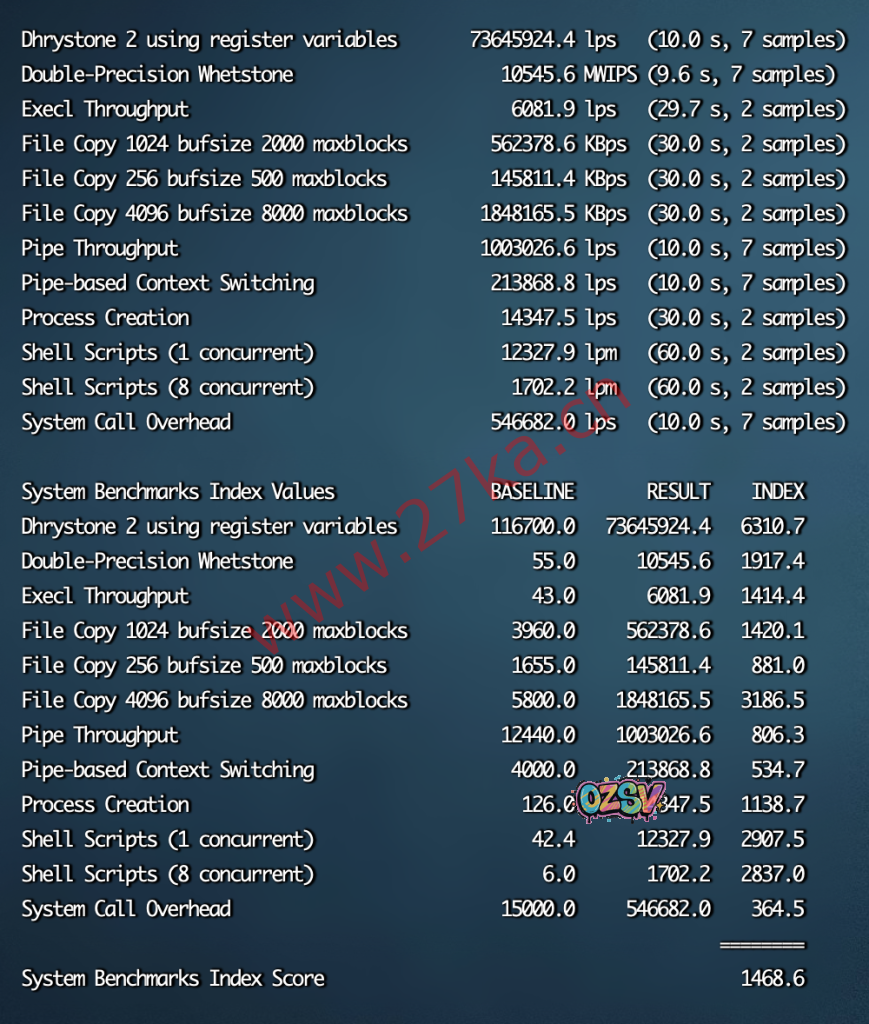Click the Pipe Throughput baseline value 12440.0

tap(538, 735)
